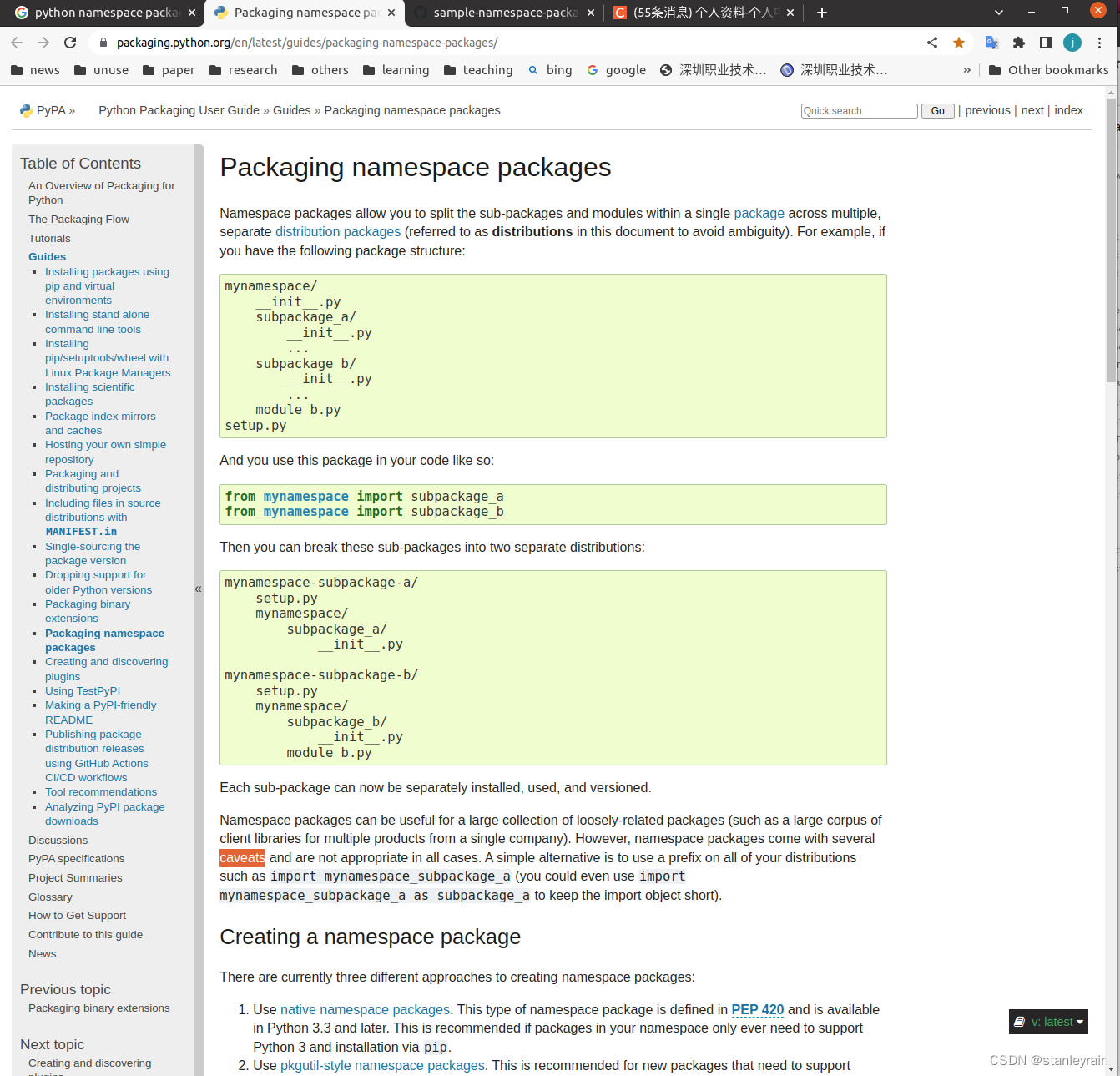The image size is (1120, 1076).
Task: Switch to the sample-namespace-packages tab
Action: (x=501, y=13)
